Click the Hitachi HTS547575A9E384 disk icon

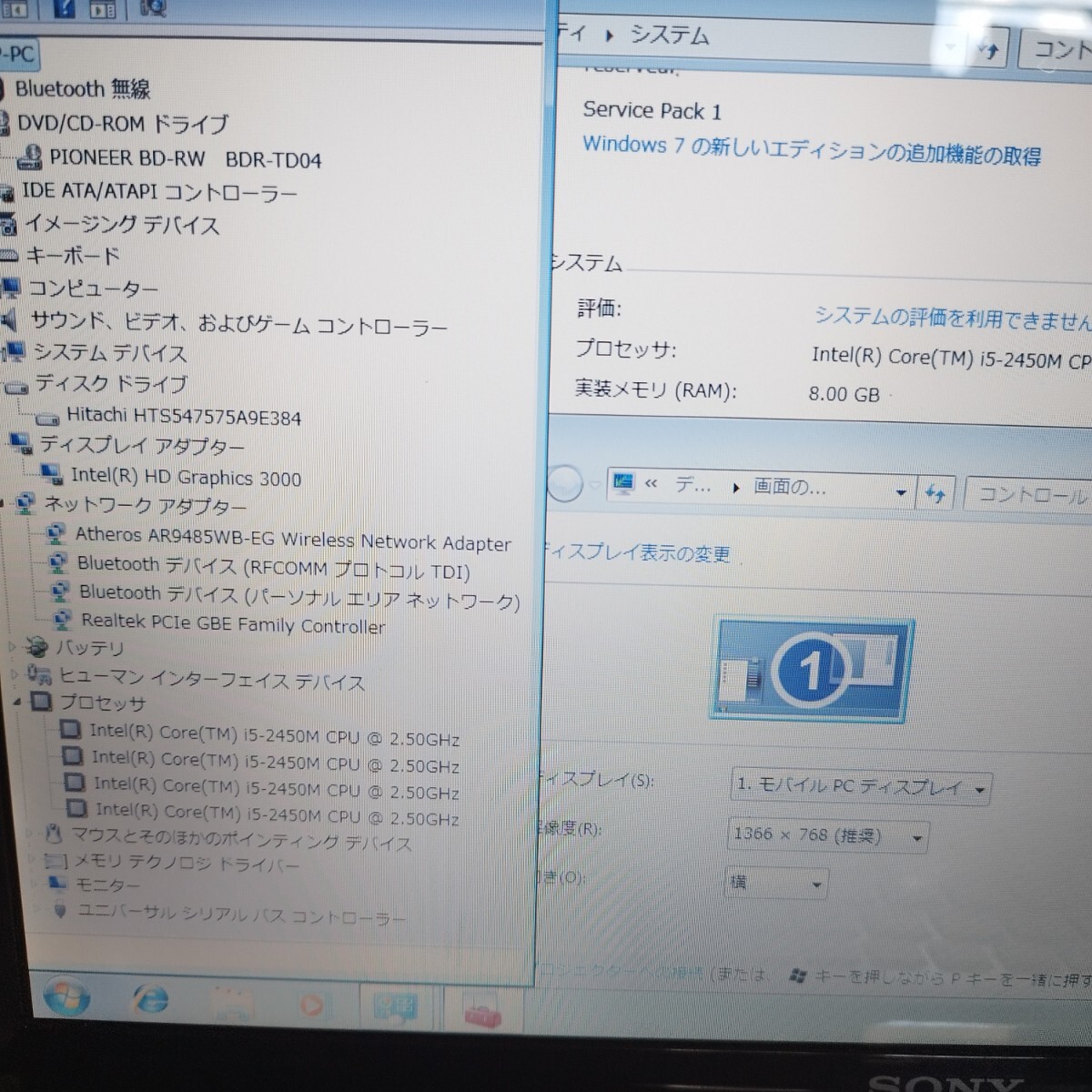pyautogui.click(x=47, y=418)
